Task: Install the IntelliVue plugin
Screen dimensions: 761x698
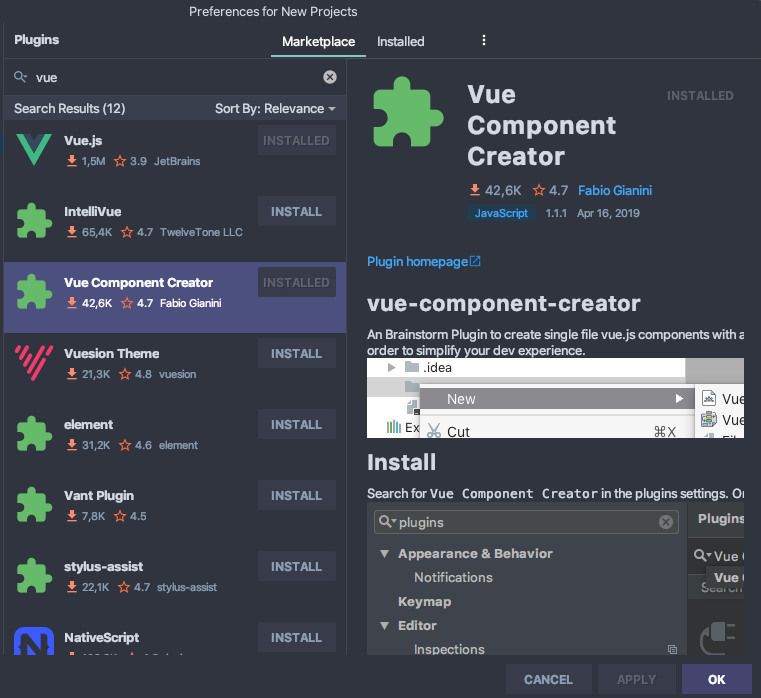Action: click(x=297, y=211)
